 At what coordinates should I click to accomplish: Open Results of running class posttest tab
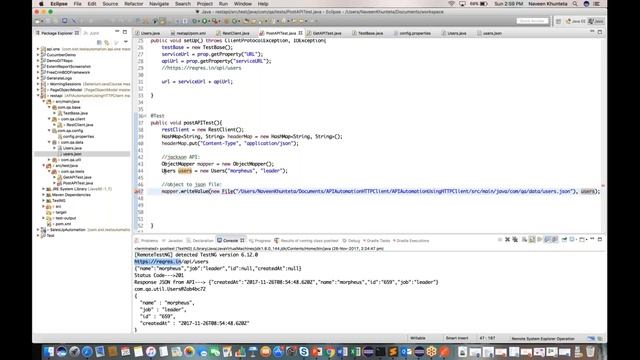307,241
